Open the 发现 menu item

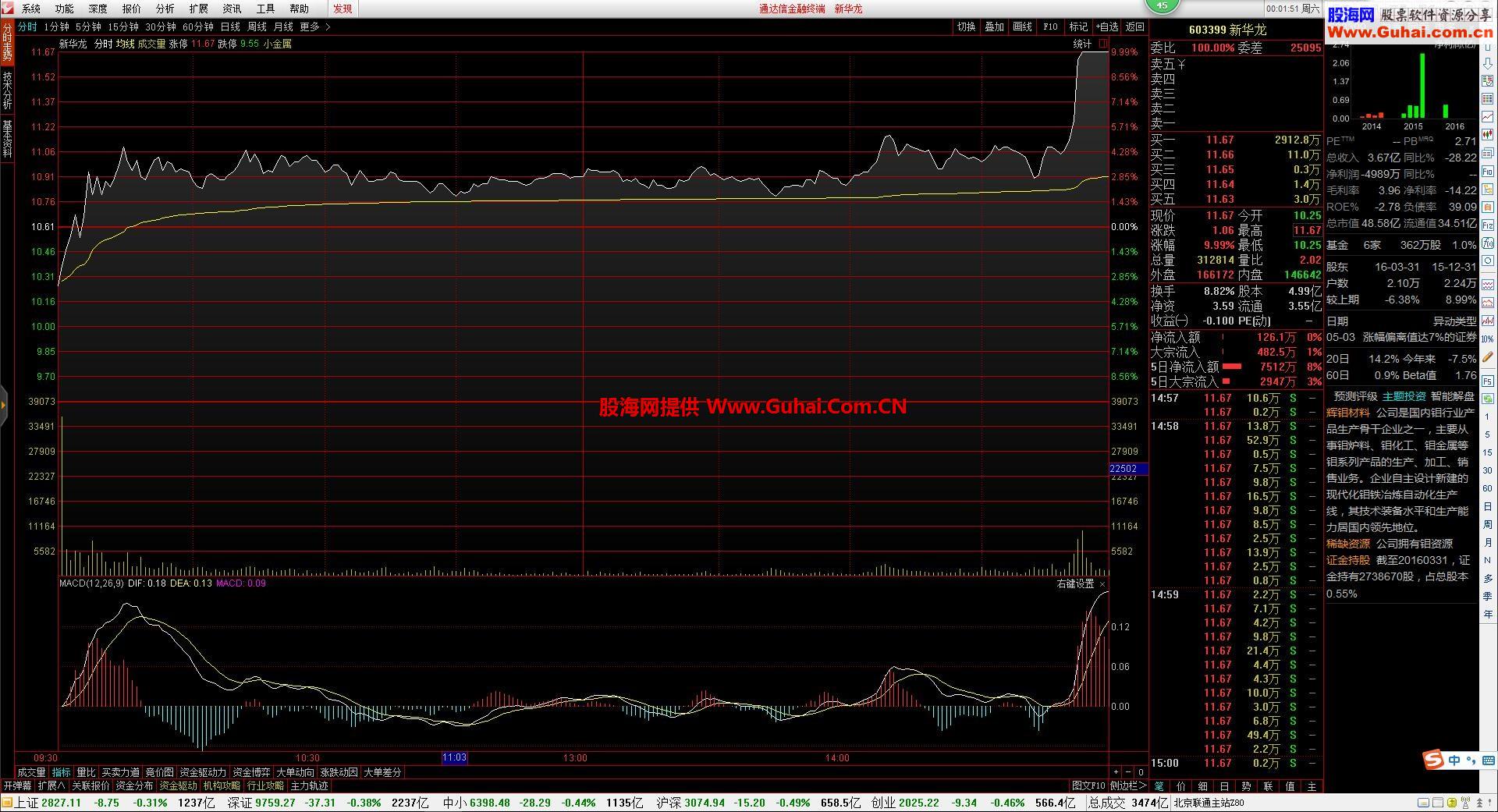[x=343, y=9]
